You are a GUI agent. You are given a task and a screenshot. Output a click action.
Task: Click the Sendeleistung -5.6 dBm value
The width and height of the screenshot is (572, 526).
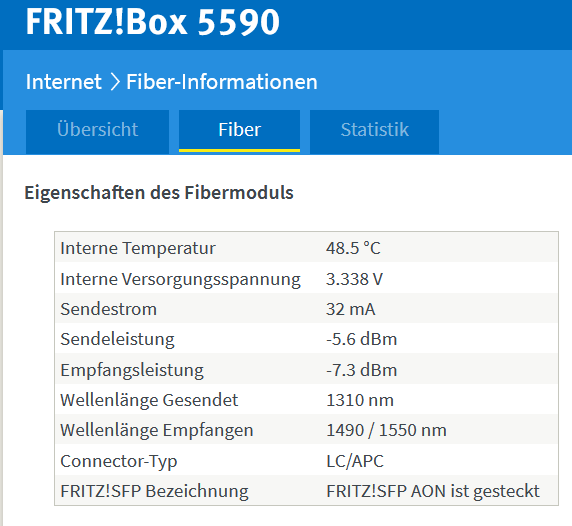tap(361, 339)
